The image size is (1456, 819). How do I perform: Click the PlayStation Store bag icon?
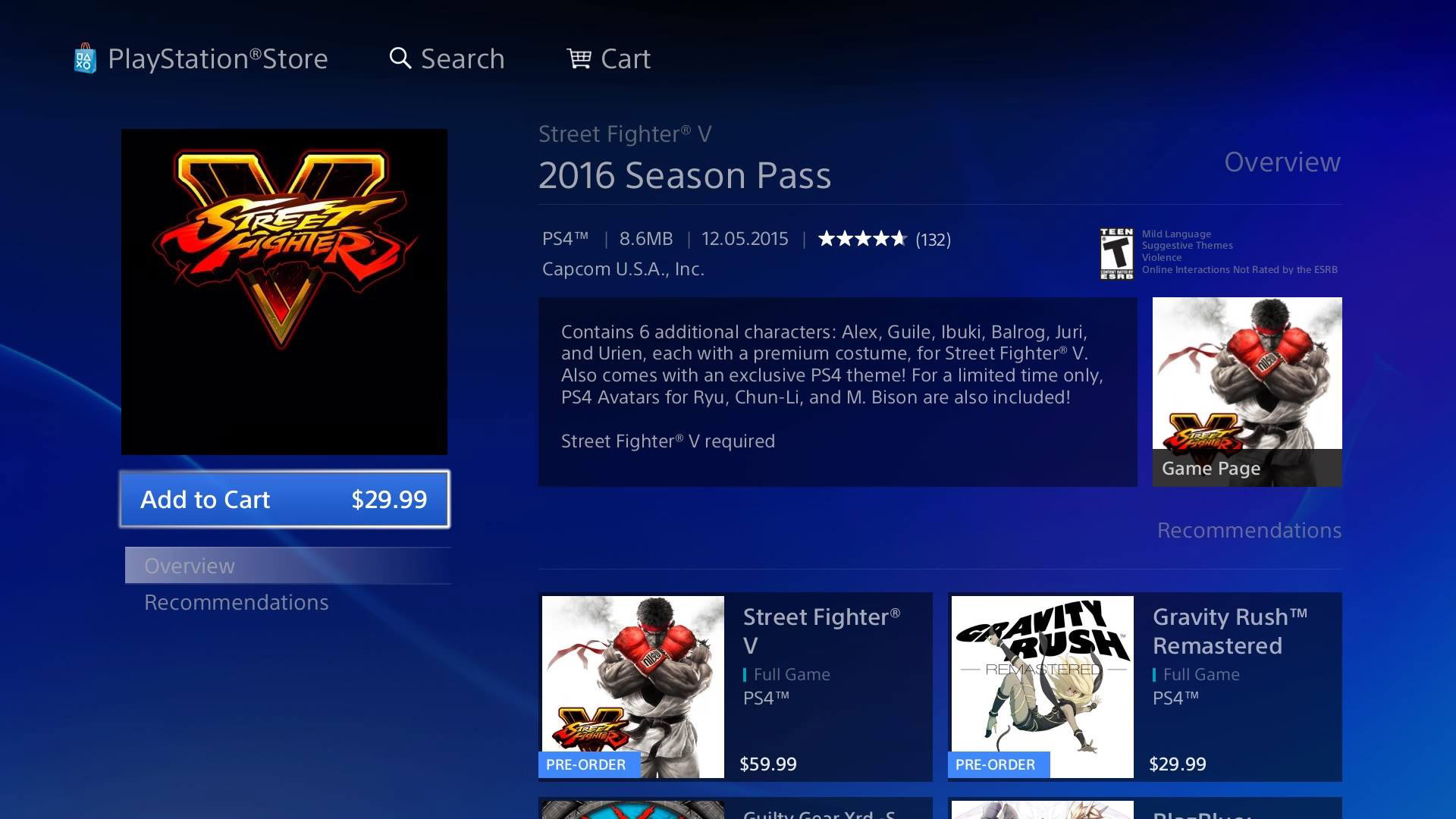tap(85, 58)
